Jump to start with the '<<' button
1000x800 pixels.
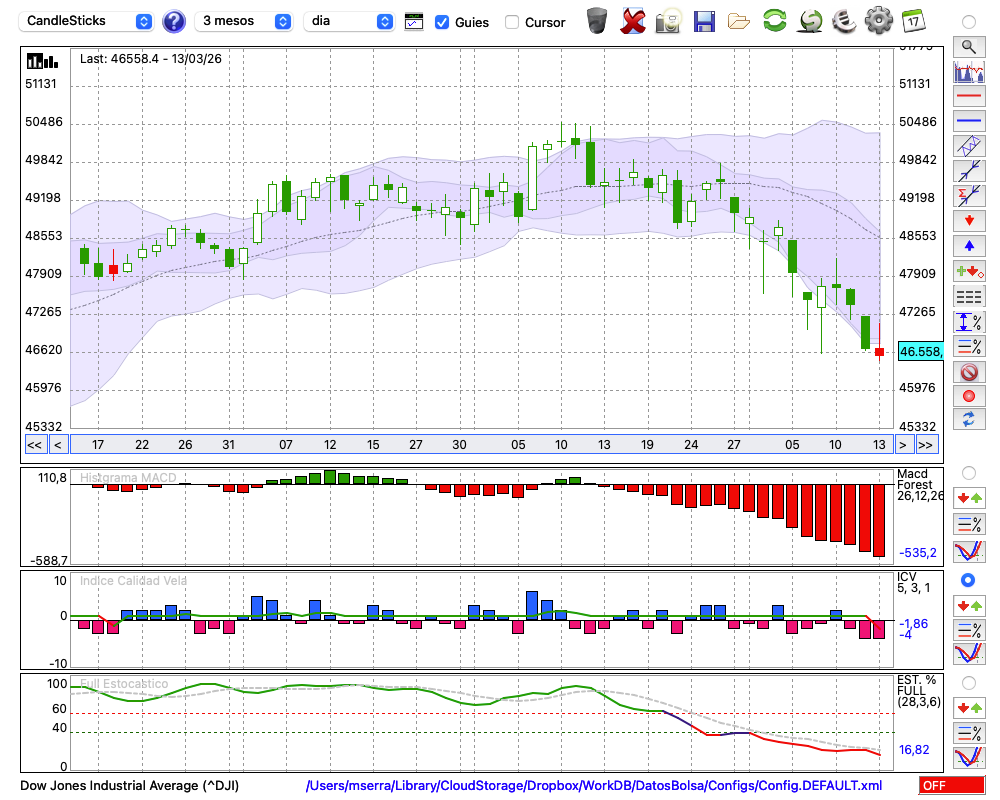[x=34, y=445]
